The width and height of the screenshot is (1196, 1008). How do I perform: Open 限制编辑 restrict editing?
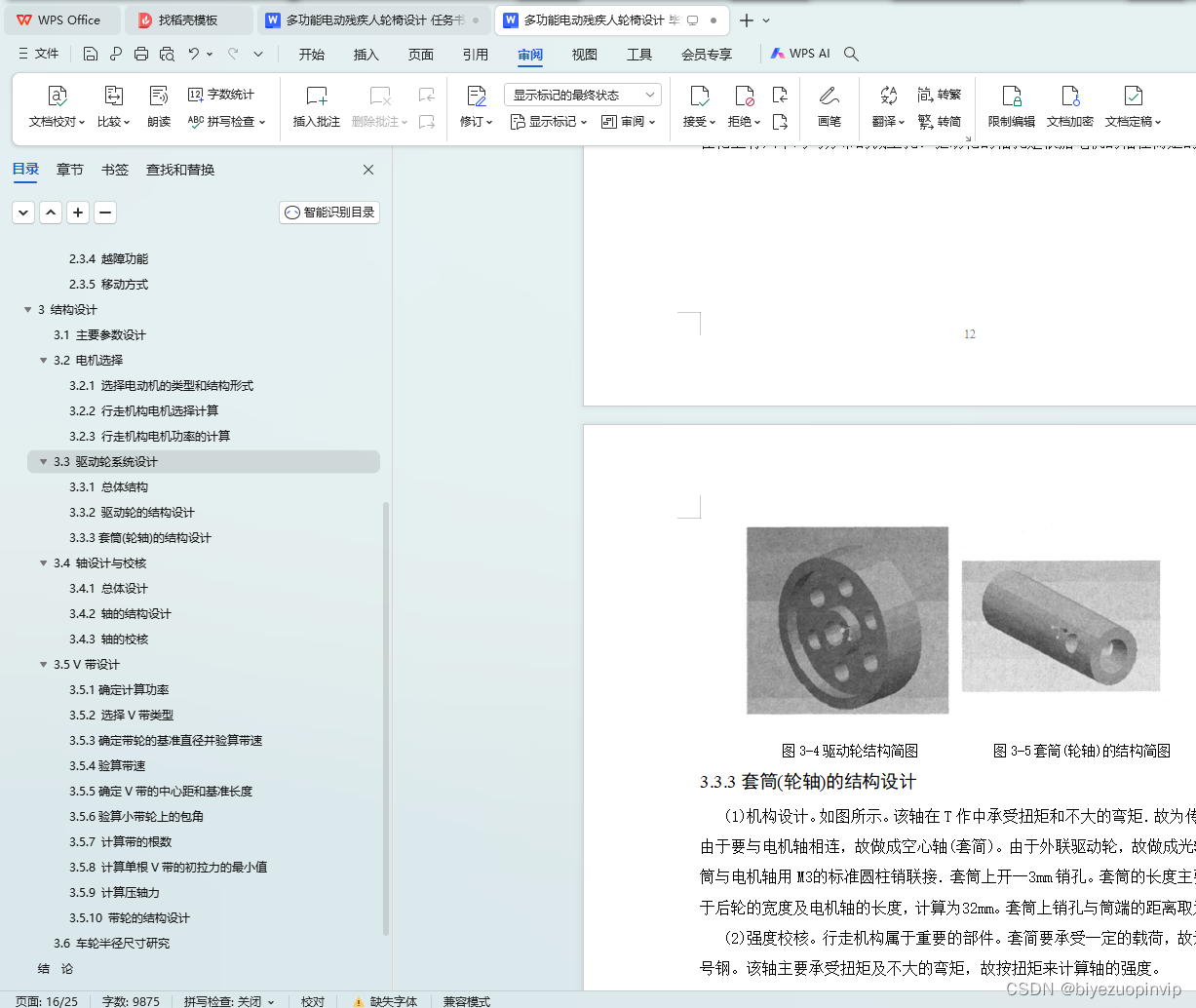(1012, 107)
